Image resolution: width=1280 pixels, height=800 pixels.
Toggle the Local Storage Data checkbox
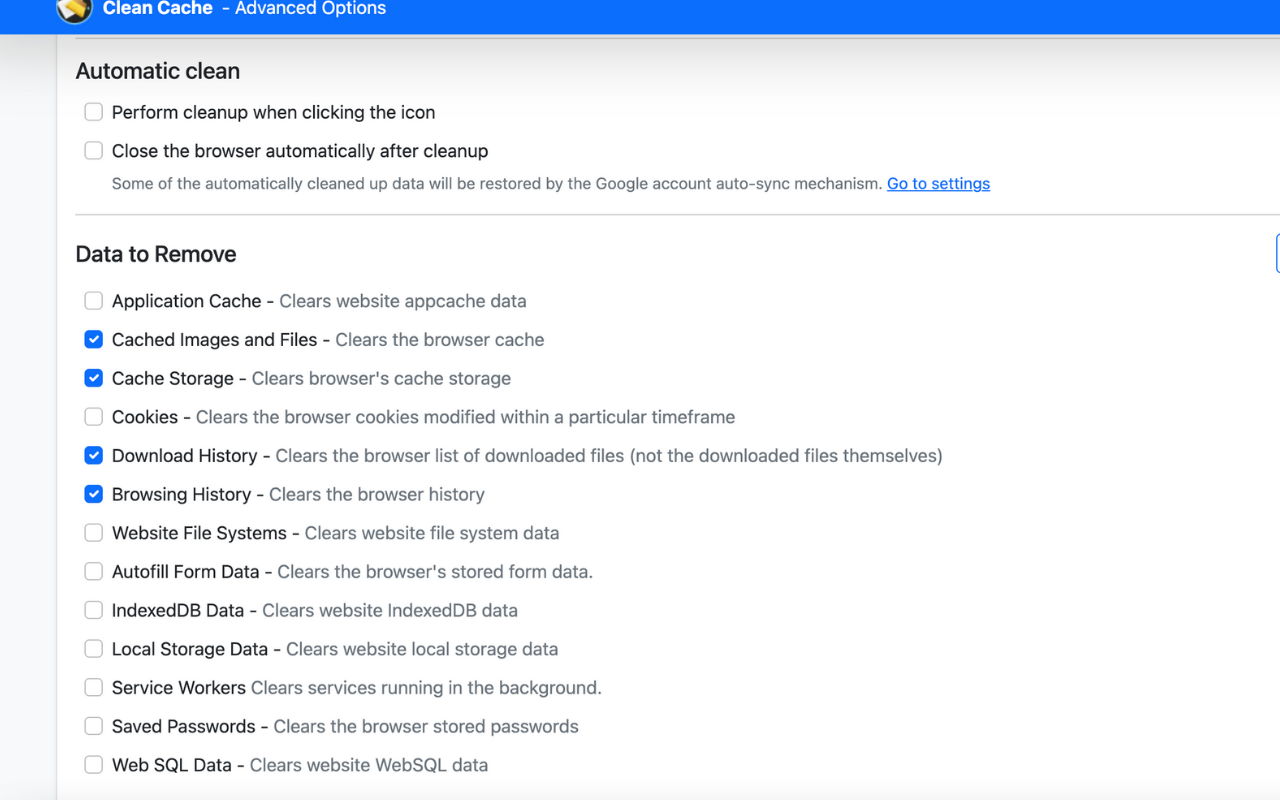coord(94,649)
